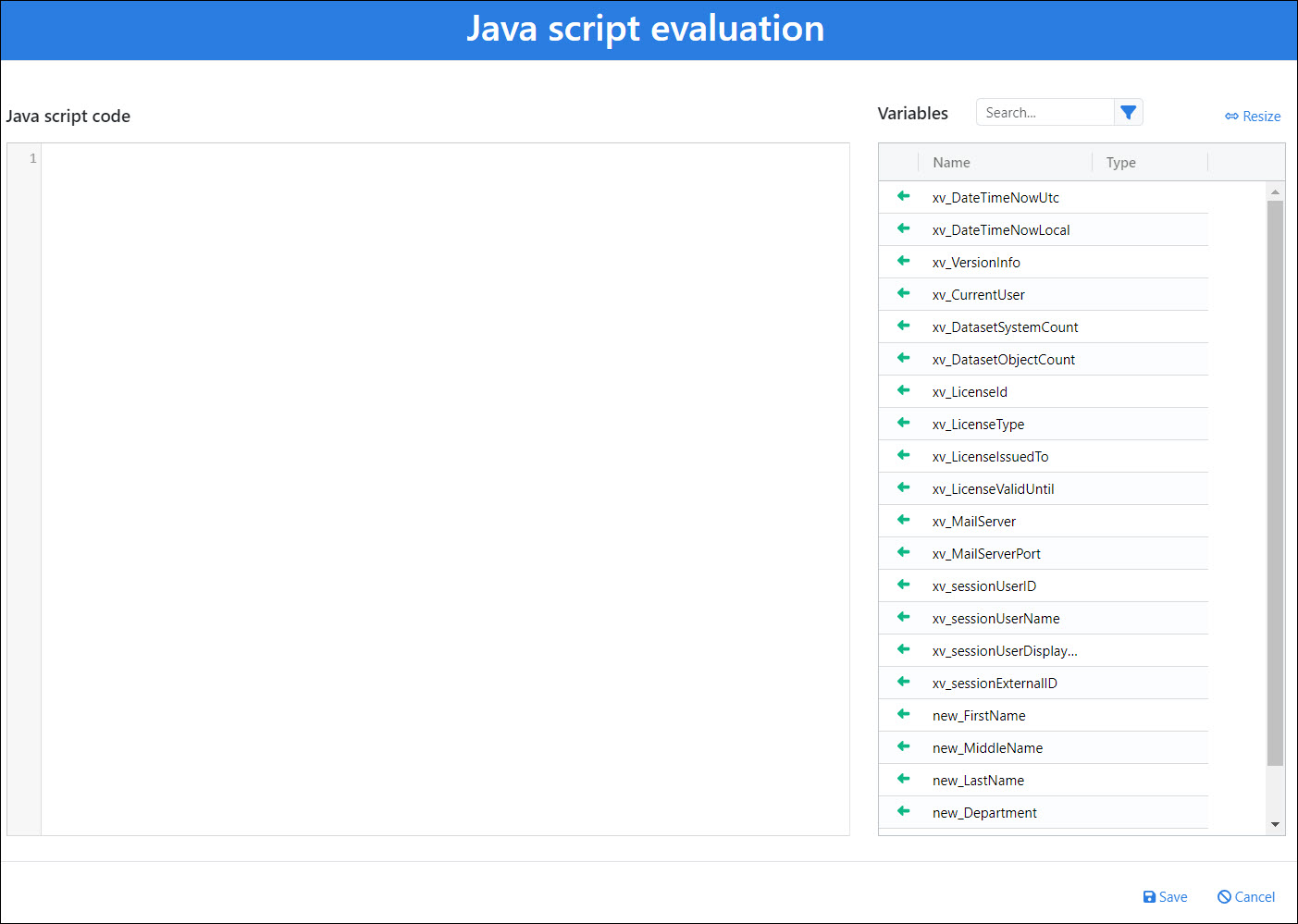Open the variables filter funnel icon
Viewport: 1298px width, 924px height.
(1128, 112)
